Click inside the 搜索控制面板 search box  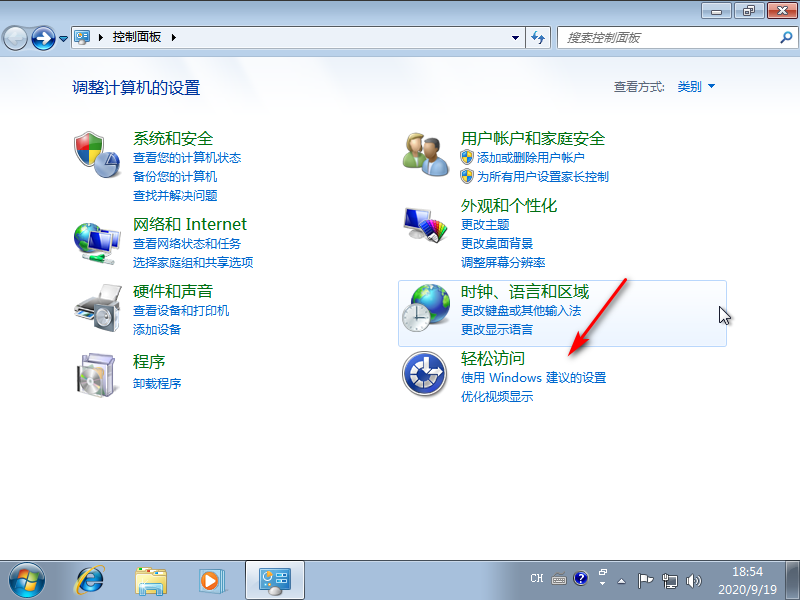click(x=670, y=37)
